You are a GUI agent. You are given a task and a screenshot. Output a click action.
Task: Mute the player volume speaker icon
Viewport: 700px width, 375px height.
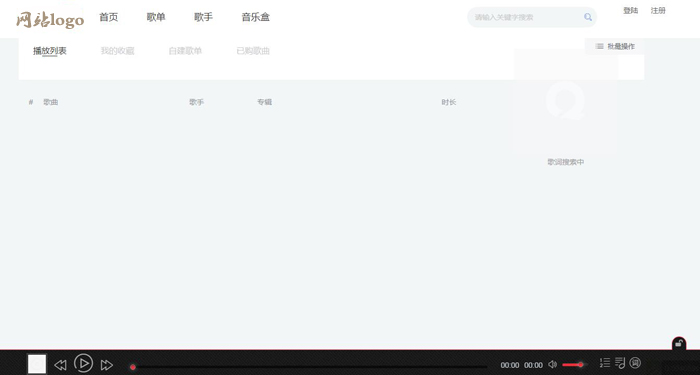point(552,364)
